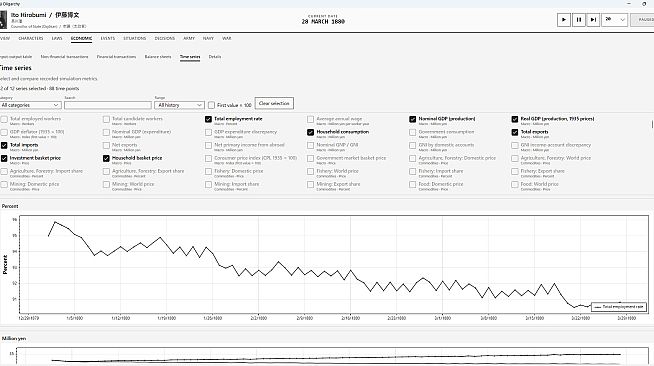Open the Characters tab
Image resolution: width=654 pixels, height=366 pixels.
pyautogui.click(x=31, y=38)
